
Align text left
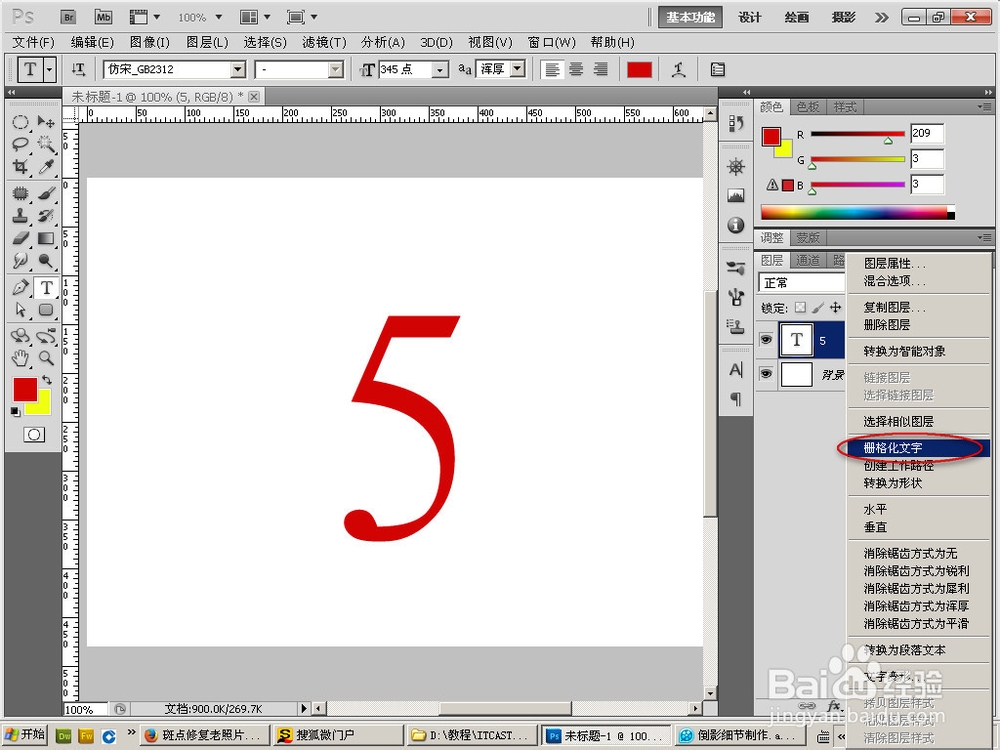(552, 70)
